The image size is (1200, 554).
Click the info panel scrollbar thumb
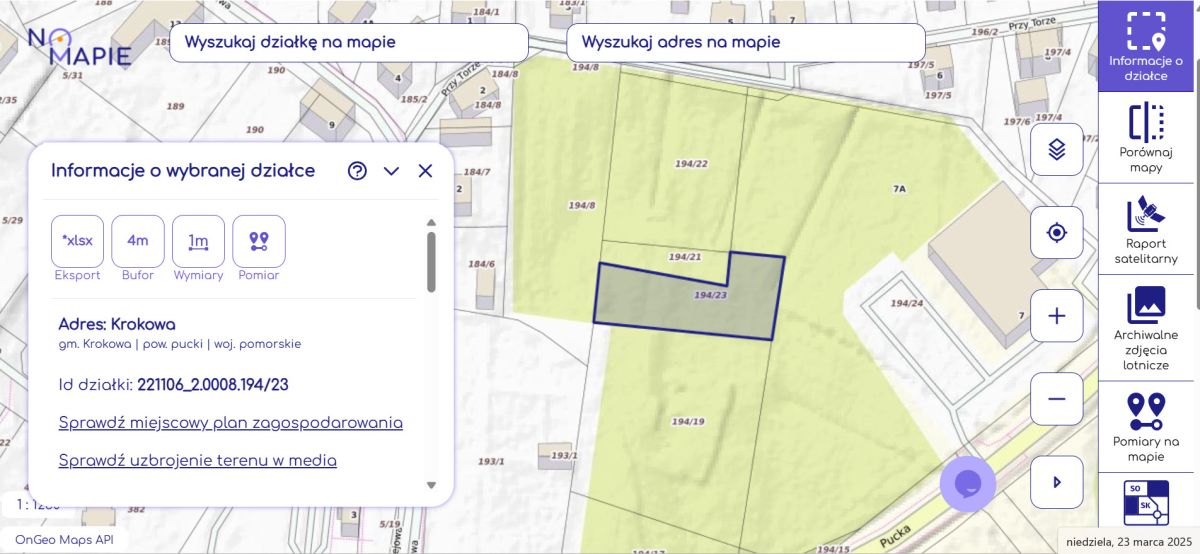431,262
